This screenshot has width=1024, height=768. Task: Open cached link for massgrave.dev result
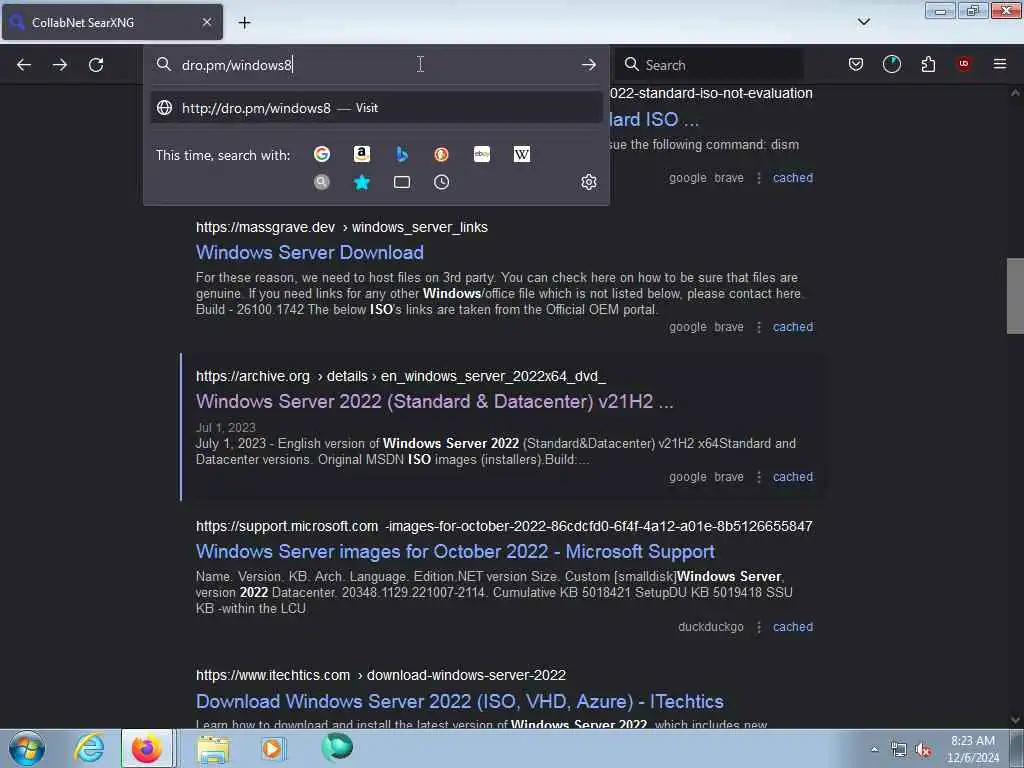[793, 327]
